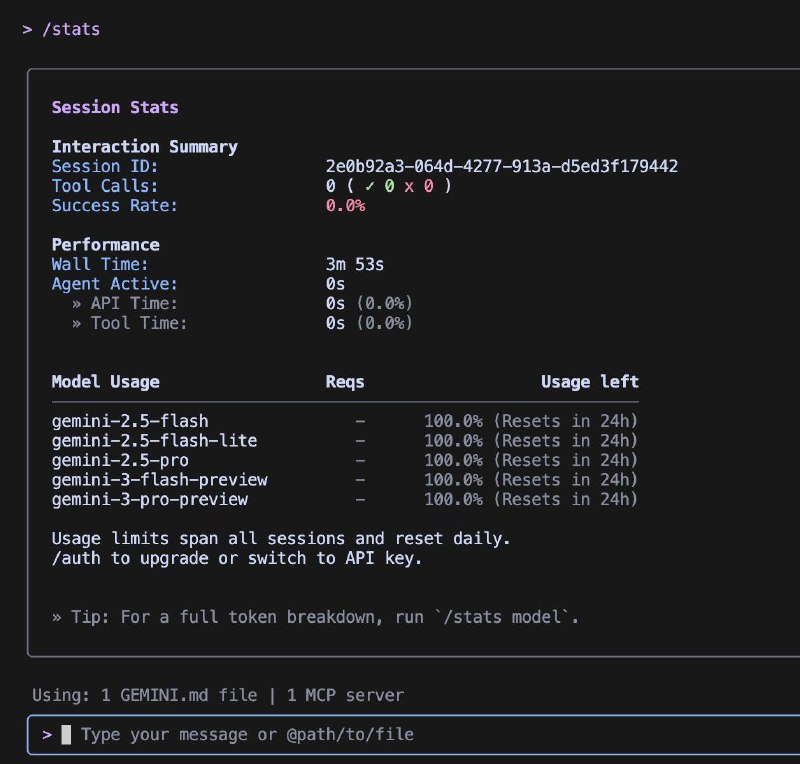Click the gemini-3-flash-preview model name

[159, 480]
